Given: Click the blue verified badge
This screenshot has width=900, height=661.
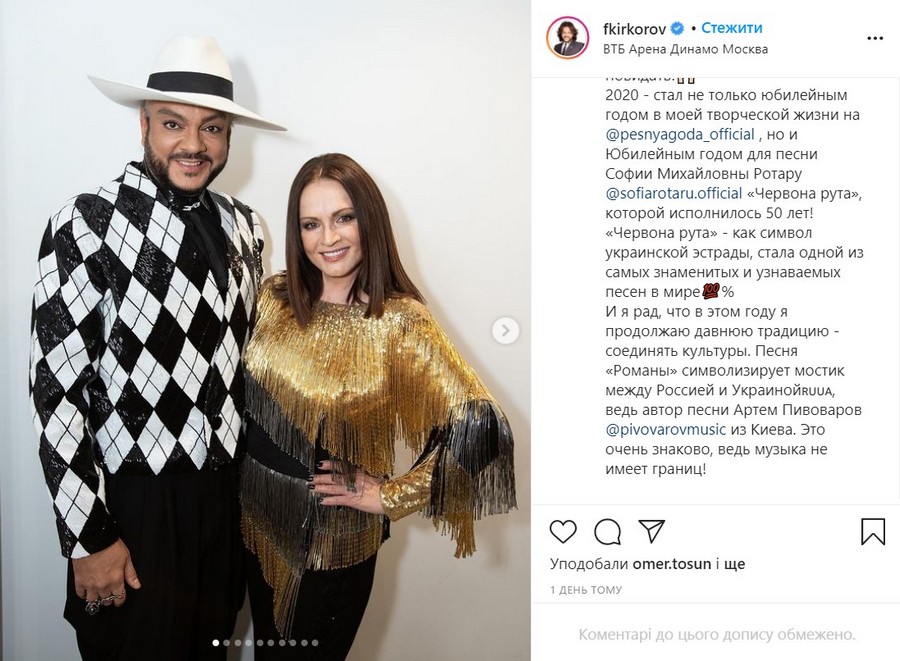Looking at the screenshot, I should (x=677, y=28).
